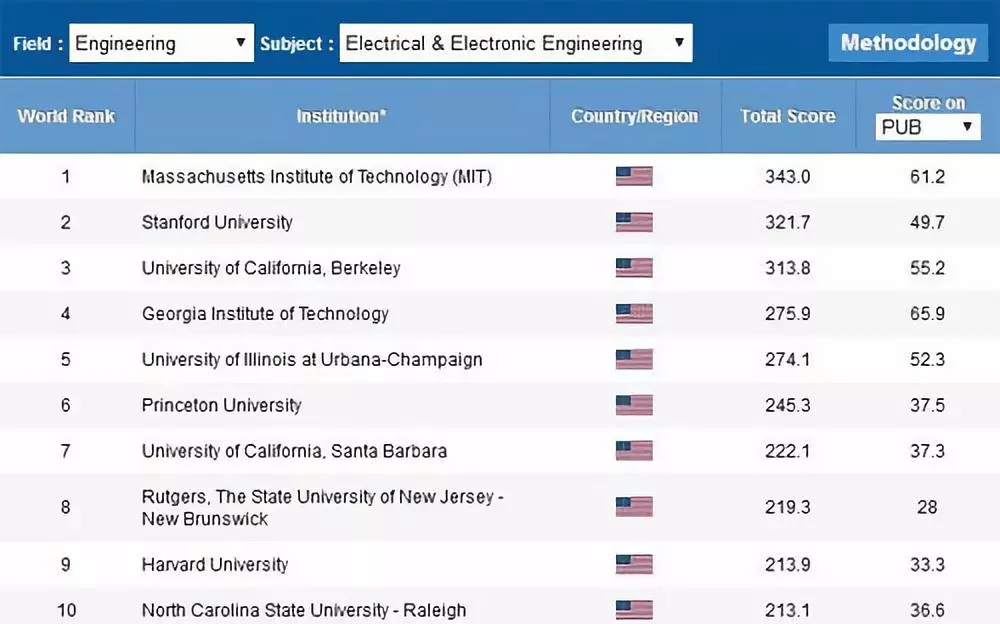Click the flag in Harvard University row
This screenshot has height=624, width=1000.
click(634, 564)
